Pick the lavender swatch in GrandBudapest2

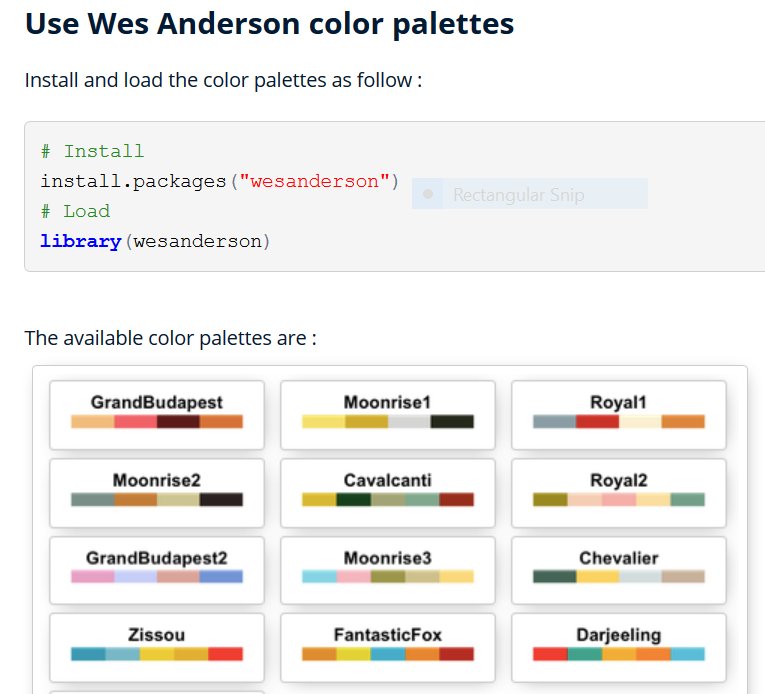coord(136,576)
